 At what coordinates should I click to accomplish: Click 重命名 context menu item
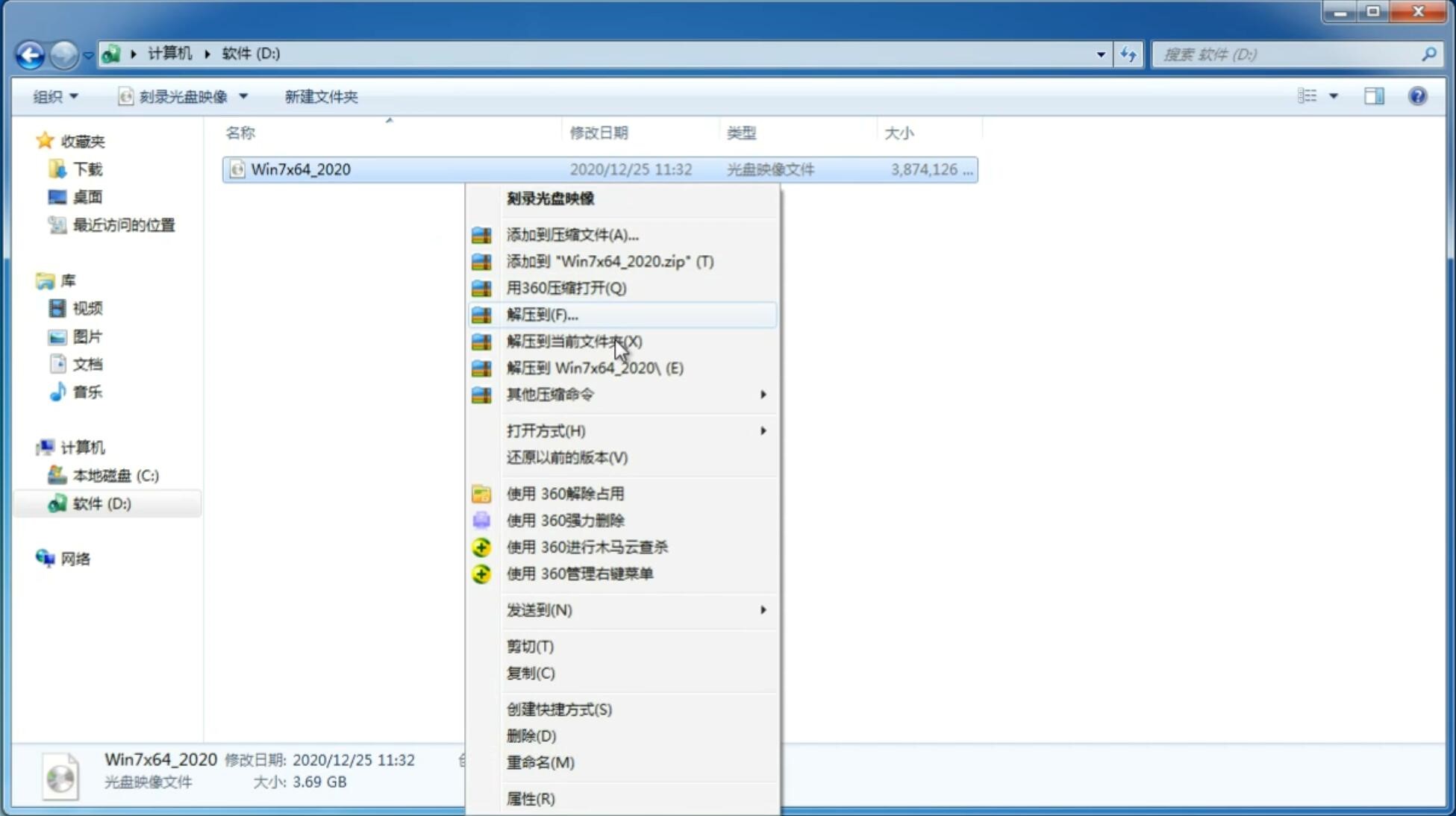pos(541,762)
